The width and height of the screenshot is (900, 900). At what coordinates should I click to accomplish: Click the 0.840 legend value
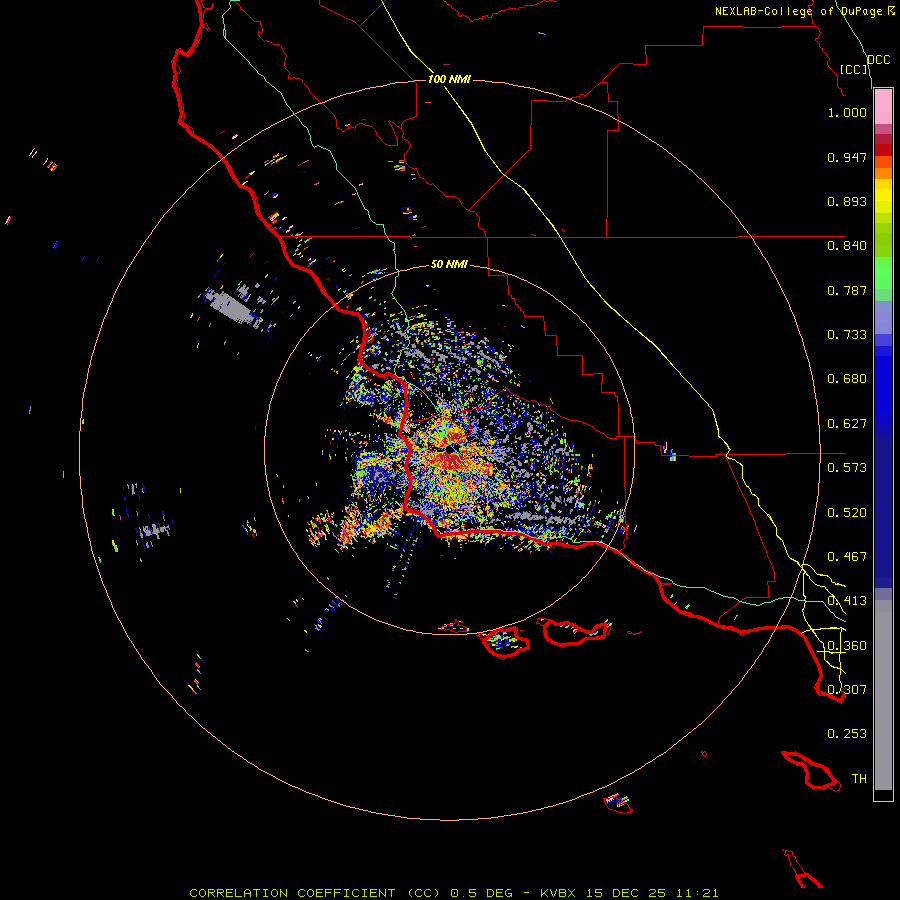847,246
